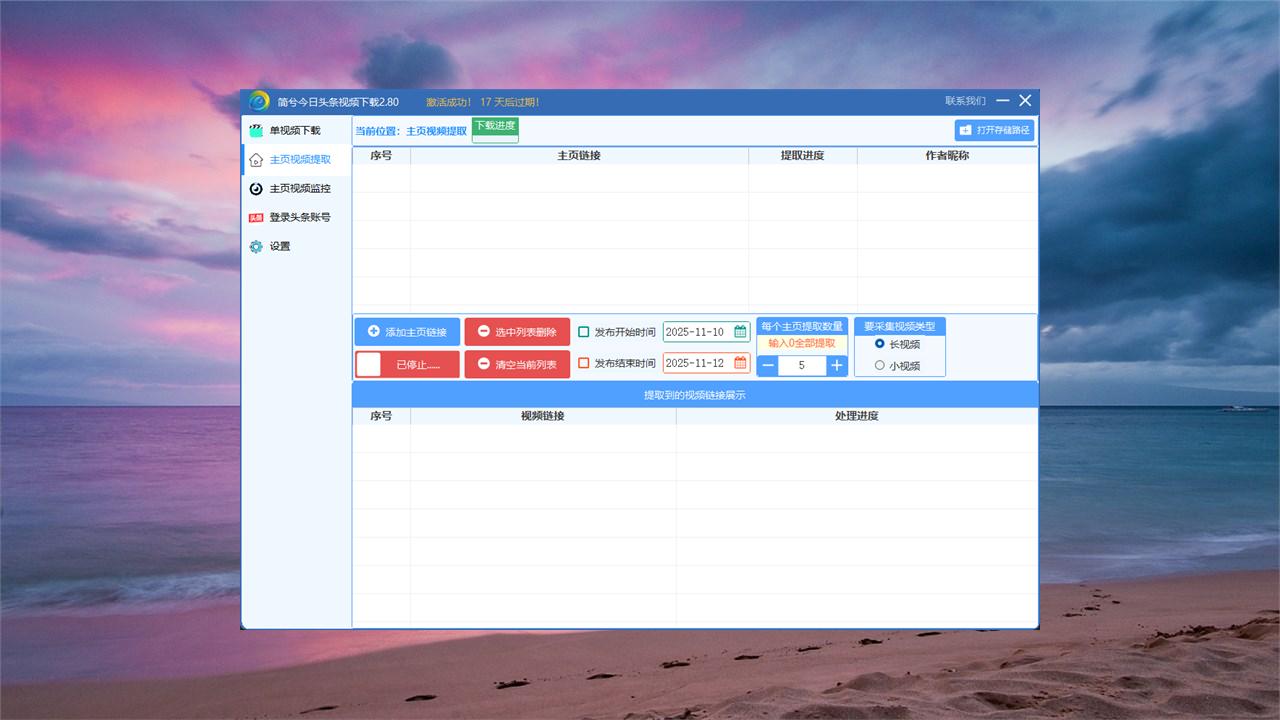Click the app logo in title bar
The height and width of the screenshot is (720, 1280).
coord(259,102)
